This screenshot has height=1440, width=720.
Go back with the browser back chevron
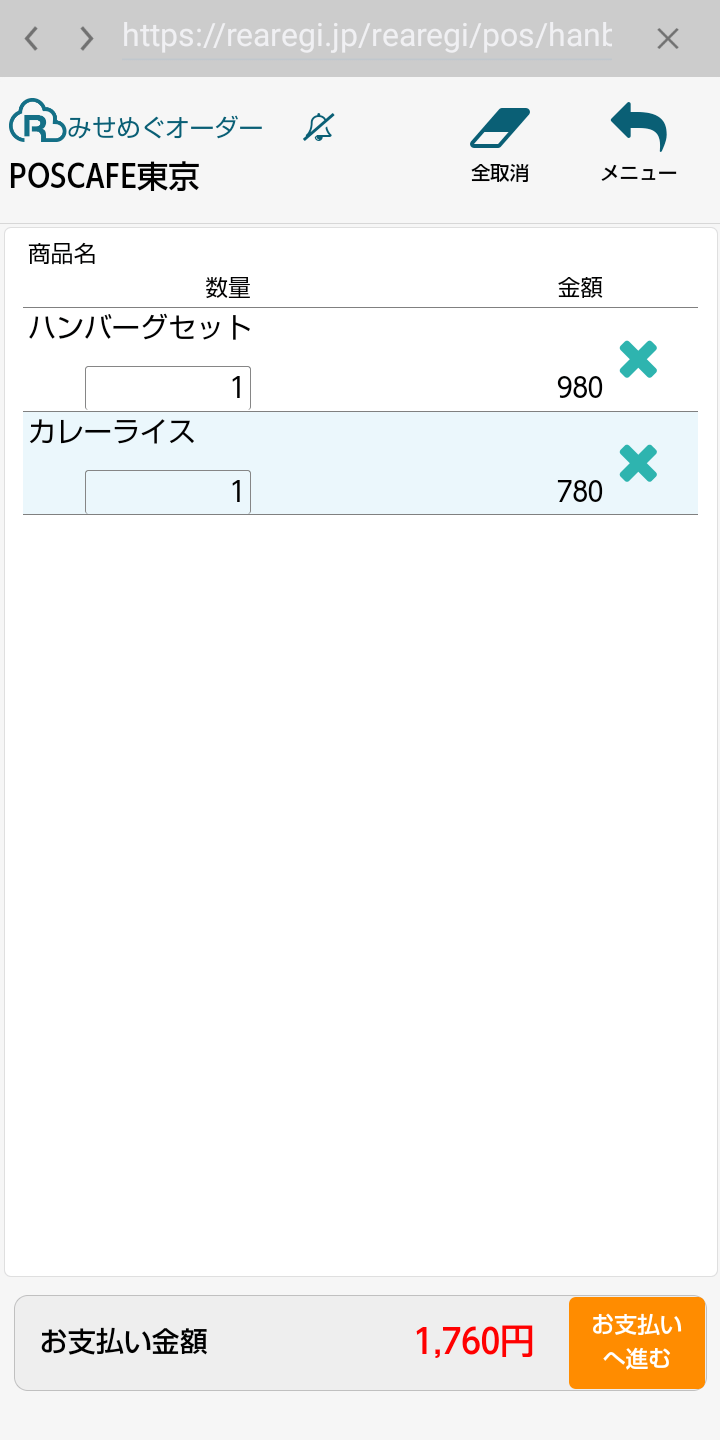tap(32, 39)
